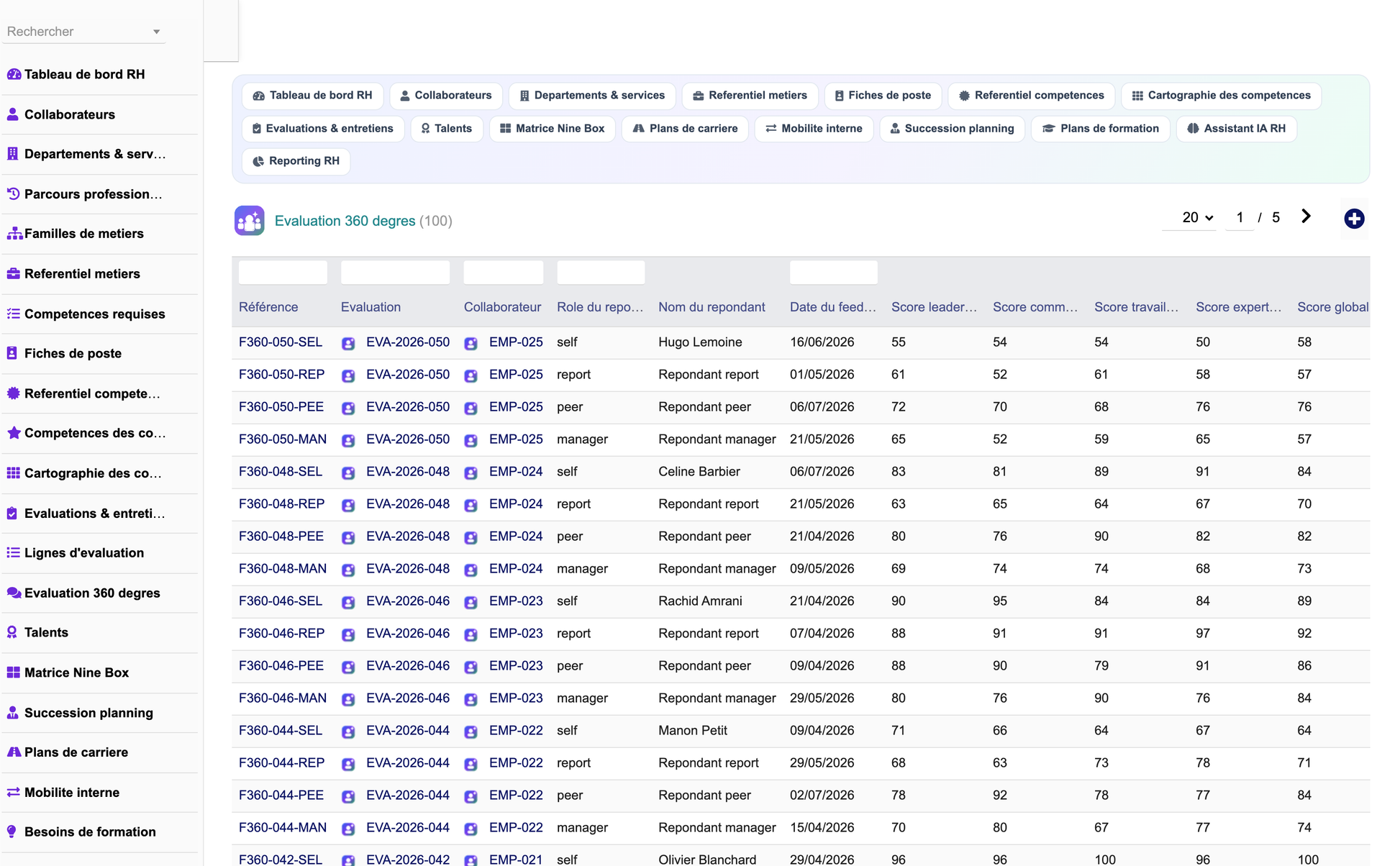Add a new 360 evaluation with plus icon
This screenshot has width=1400, height=866.
(1354, 219)
